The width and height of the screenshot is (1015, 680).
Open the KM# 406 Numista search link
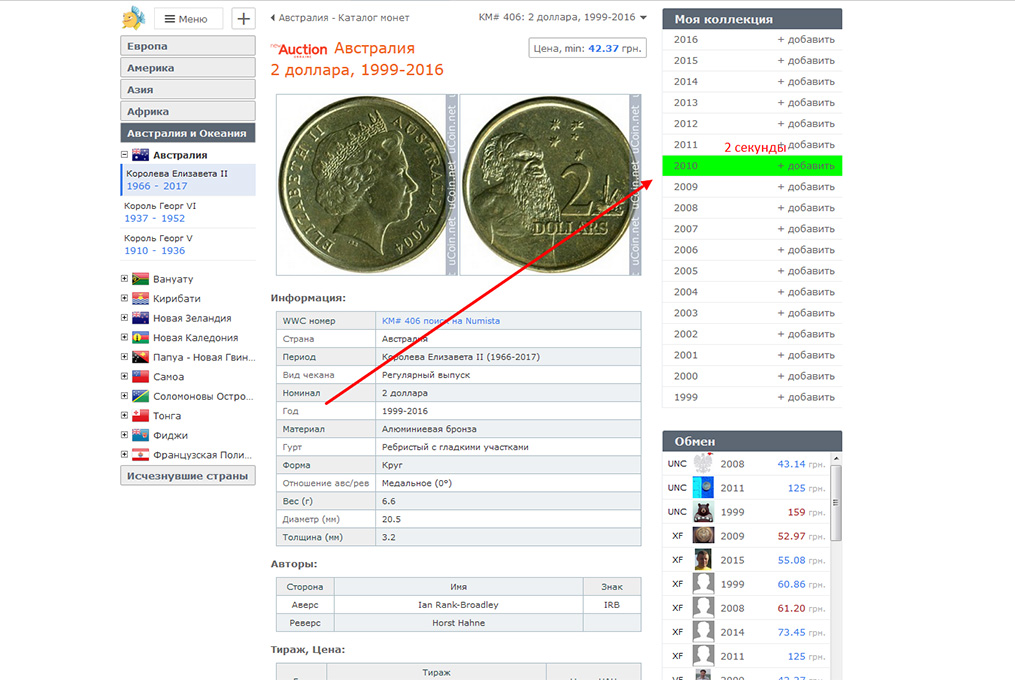click(x=440, y=321)
